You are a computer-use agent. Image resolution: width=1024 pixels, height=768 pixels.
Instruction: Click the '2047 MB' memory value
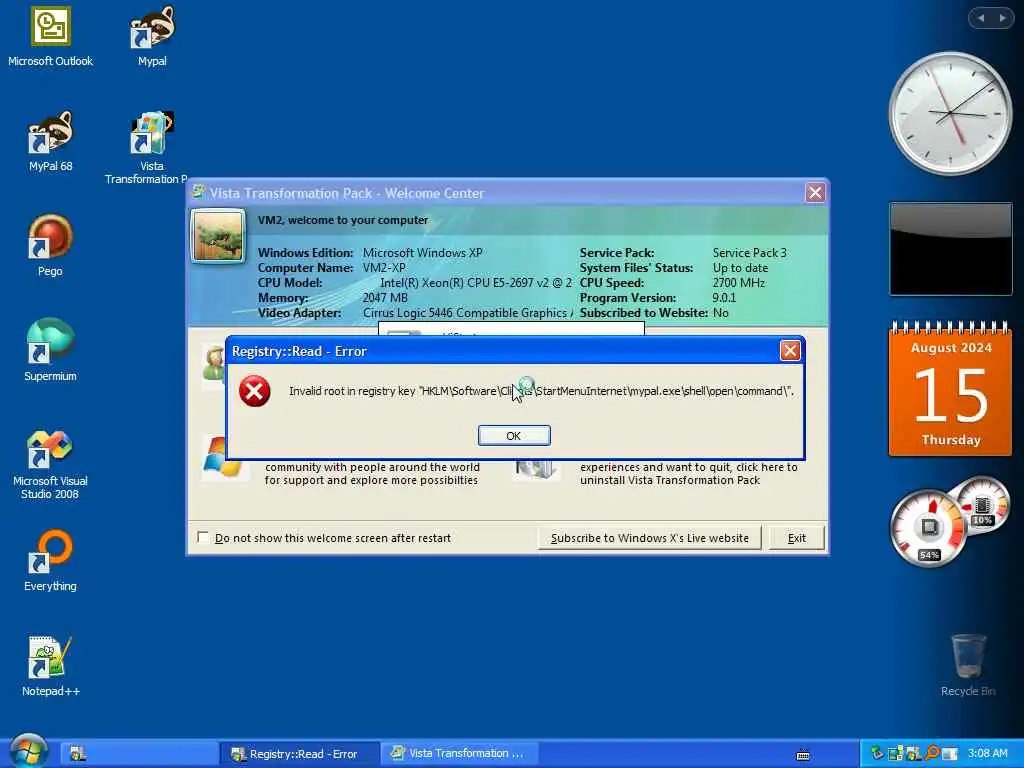tap(385, 298)
